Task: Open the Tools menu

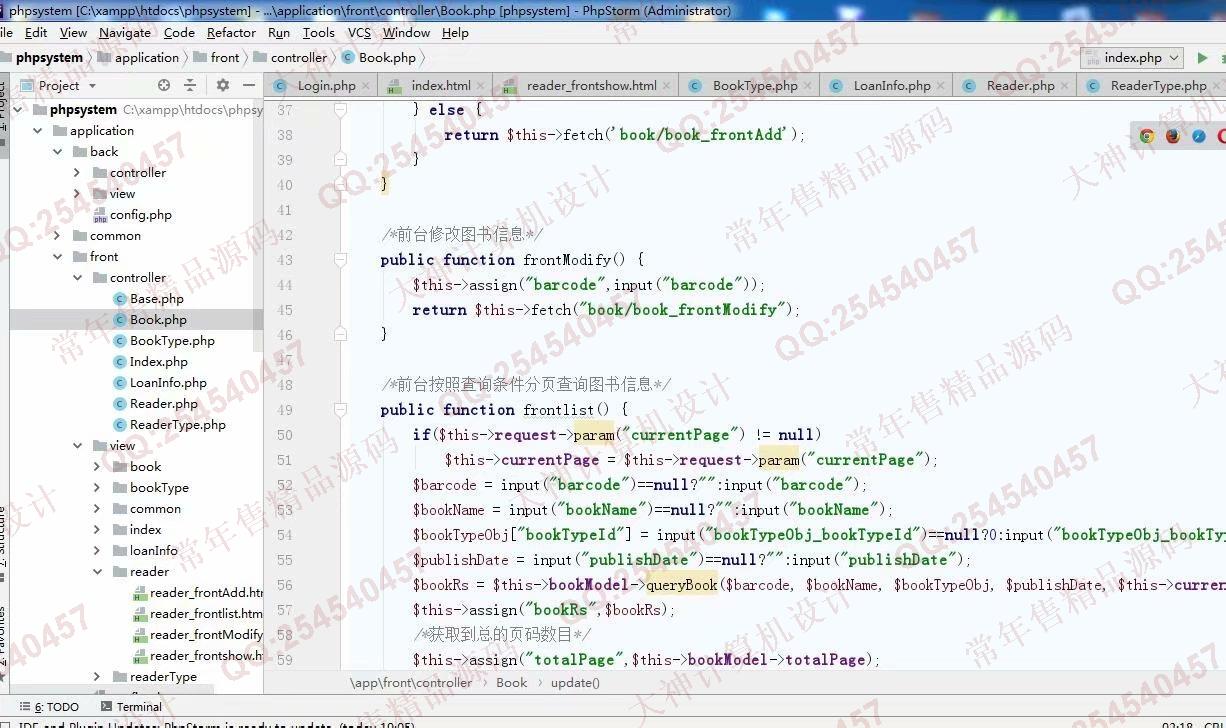Action: click(319, 32)
